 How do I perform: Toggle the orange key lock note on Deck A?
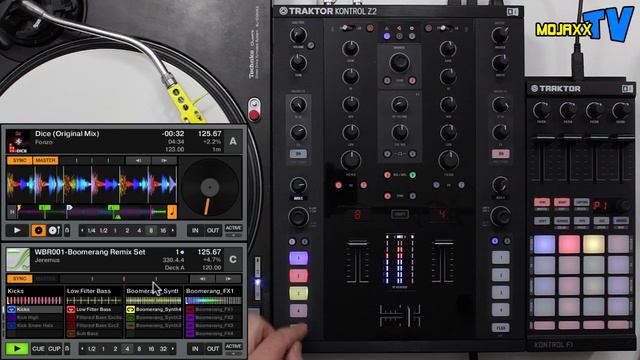click(x=172, y=212)
